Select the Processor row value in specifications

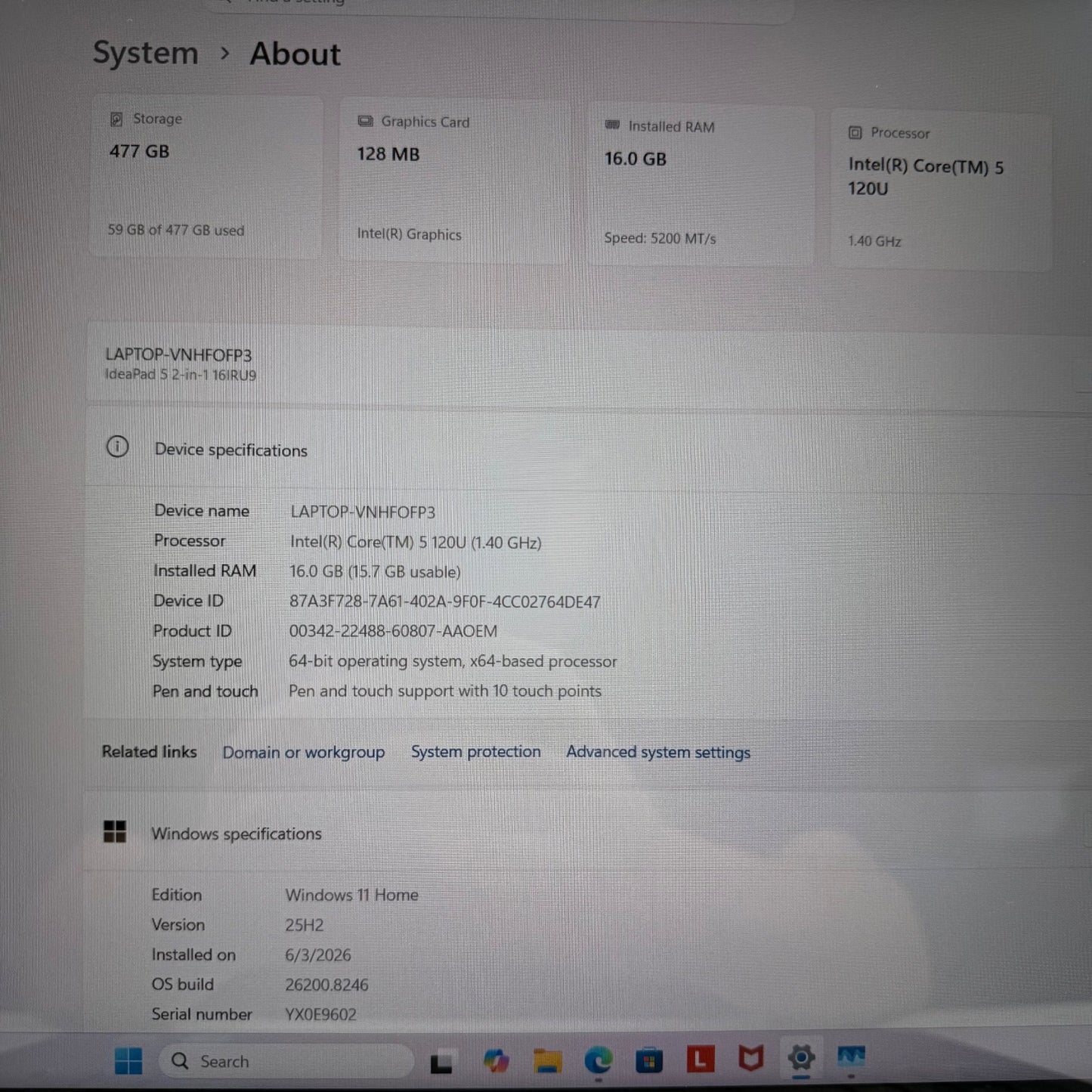(x=416, y=543)
